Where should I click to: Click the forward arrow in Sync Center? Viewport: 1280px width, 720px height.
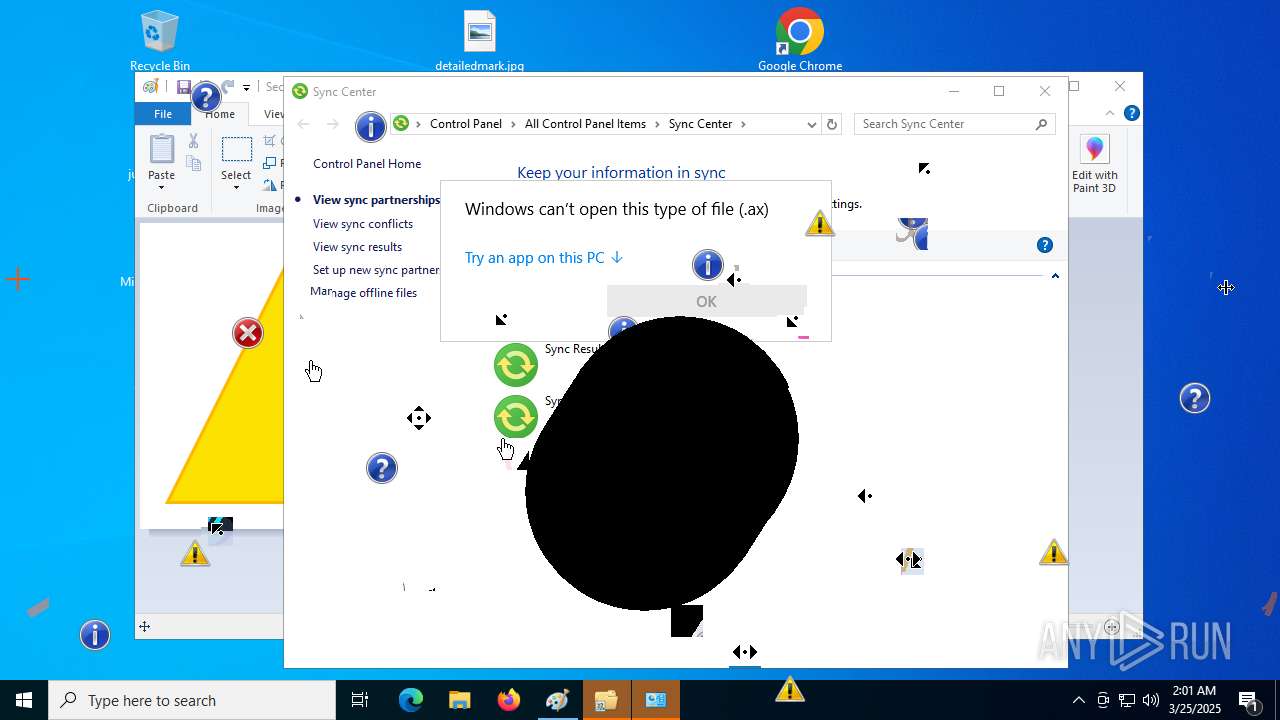(333, 124)
